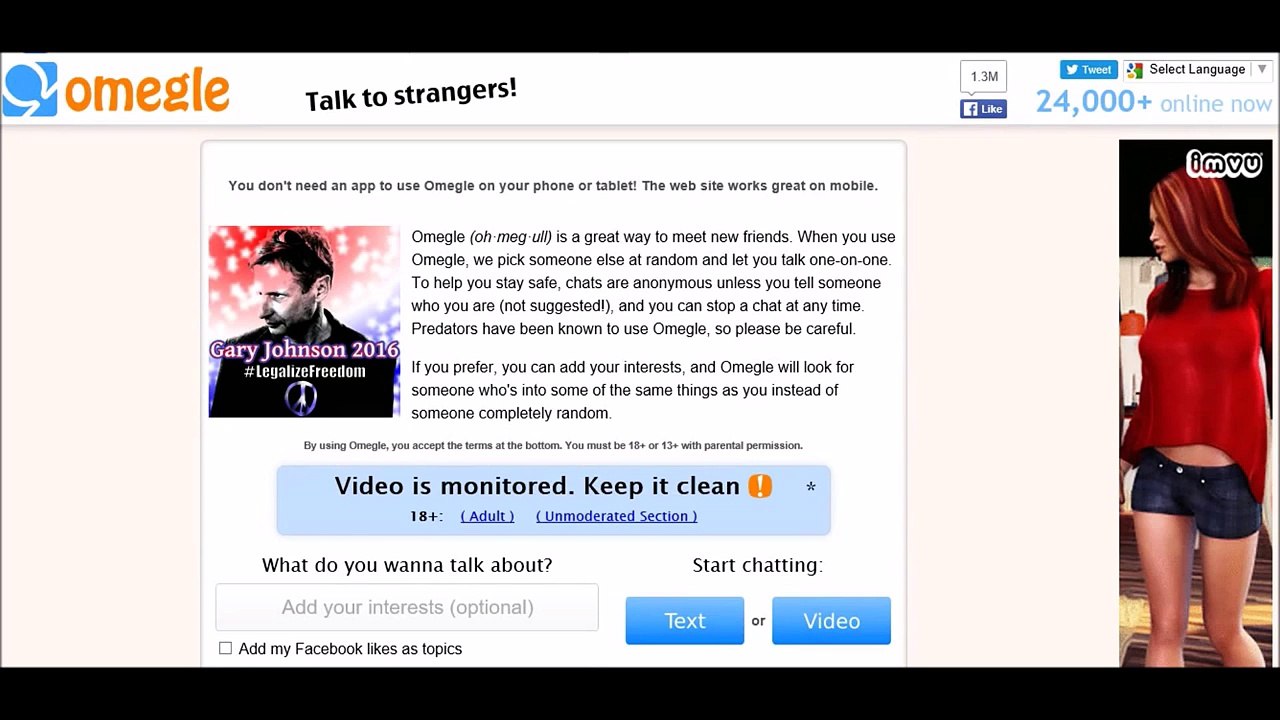The image size is (1280, 720).
Task: Click the What do you wanna talk about? heading
Action: coord(407,565)
